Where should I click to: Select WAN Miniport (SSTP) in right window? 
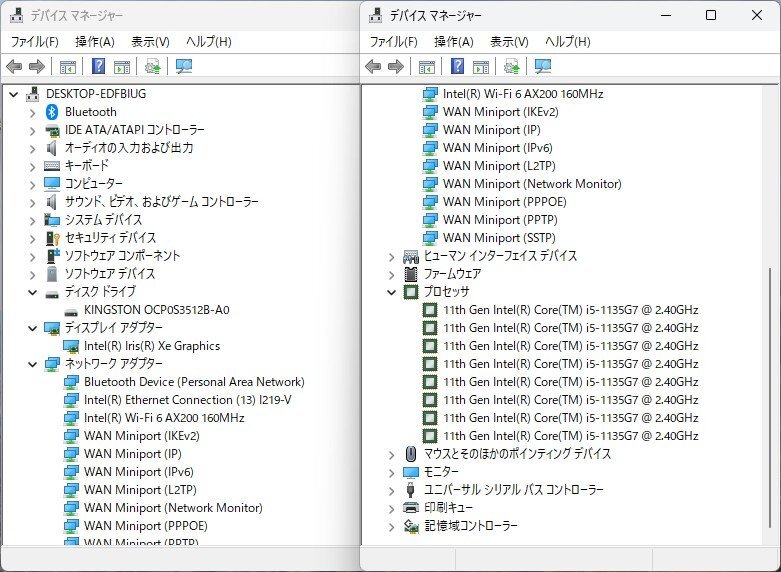click(x=499, y=238)
